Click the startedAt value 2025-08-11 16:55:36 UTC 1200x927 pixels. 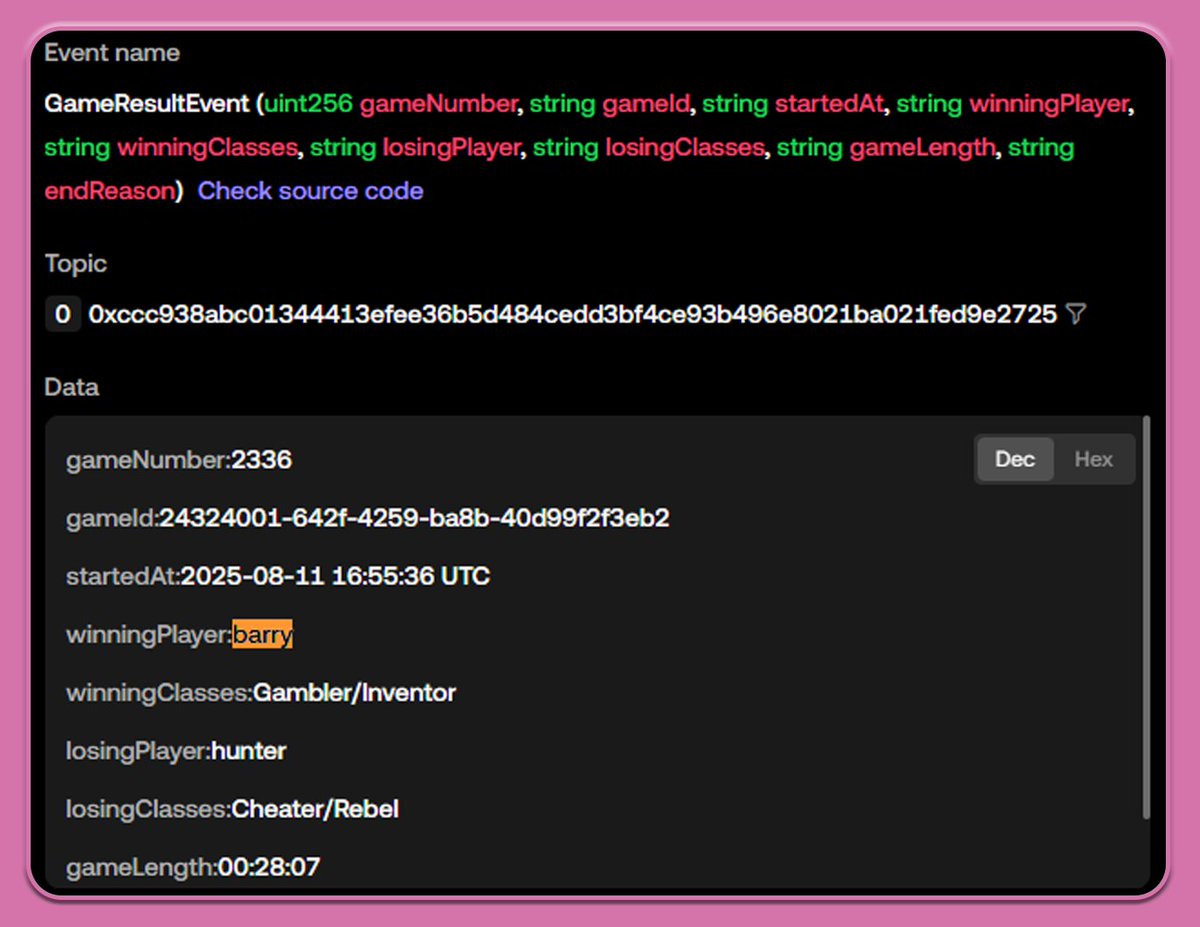pyautogui.click(x=335, y=576)
